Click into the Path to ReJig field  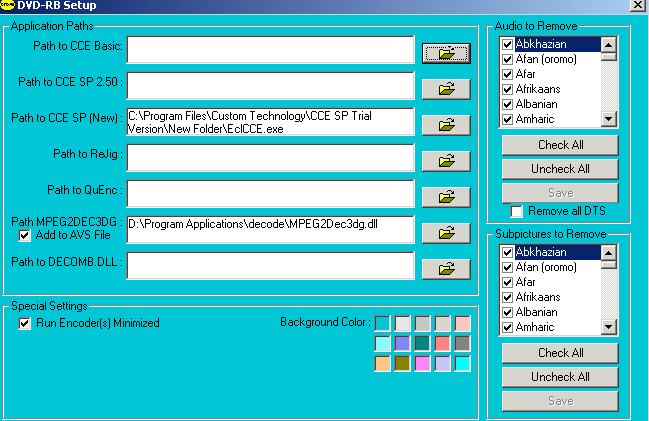tap(270, 158)
